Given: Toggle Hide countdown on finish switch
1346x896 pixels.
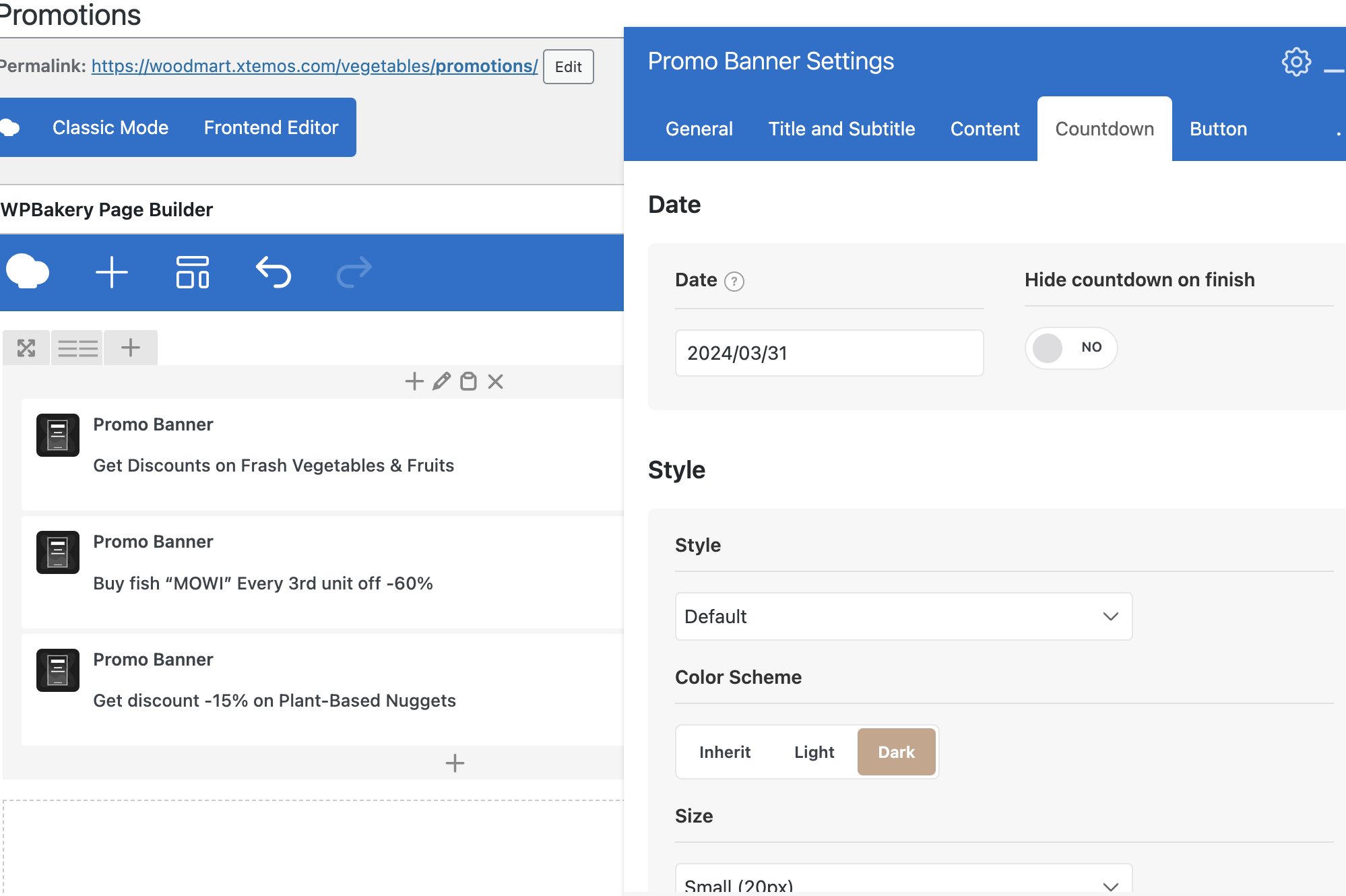Looking at the screenshot, I should pyautogui.click(x=1070, y=348).
